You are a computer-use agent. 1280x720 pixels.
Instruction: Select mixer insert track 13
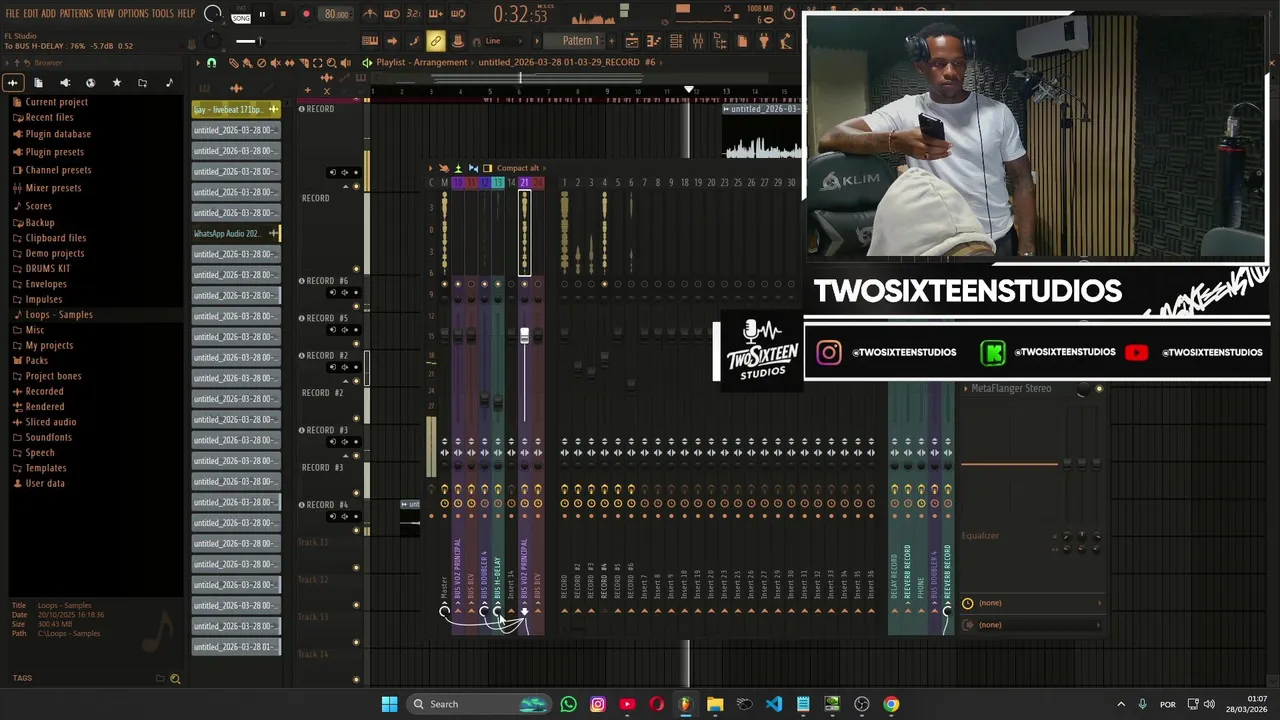coord(497,182)
